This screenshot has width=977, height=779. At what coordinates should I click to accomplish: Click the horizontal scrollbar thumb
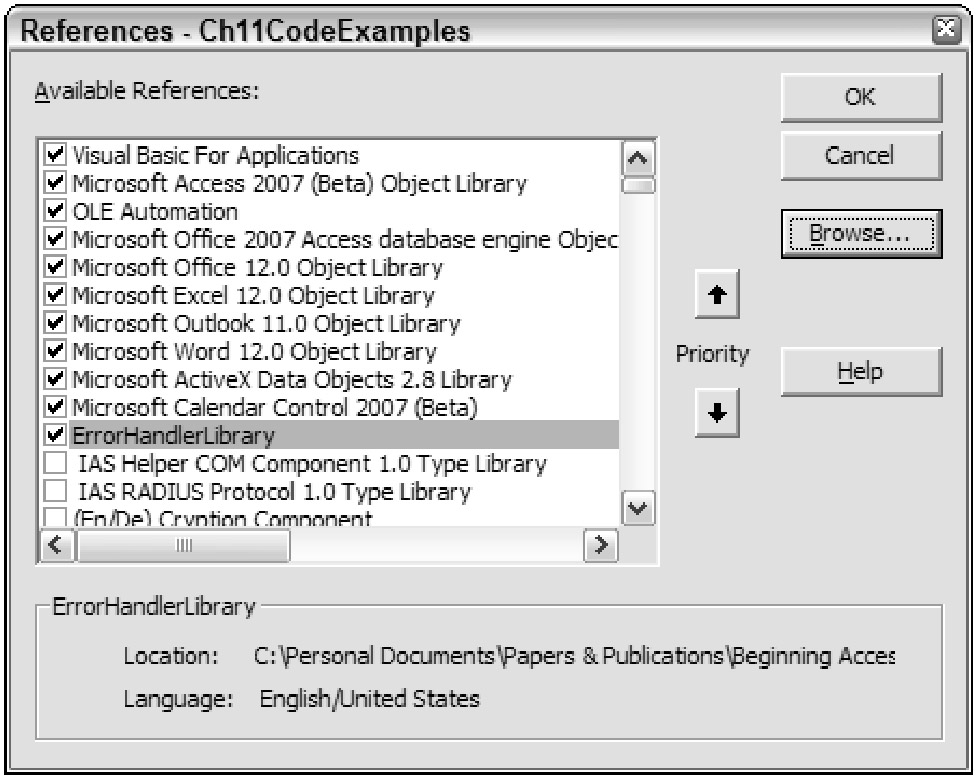click(x=182, y=545)
